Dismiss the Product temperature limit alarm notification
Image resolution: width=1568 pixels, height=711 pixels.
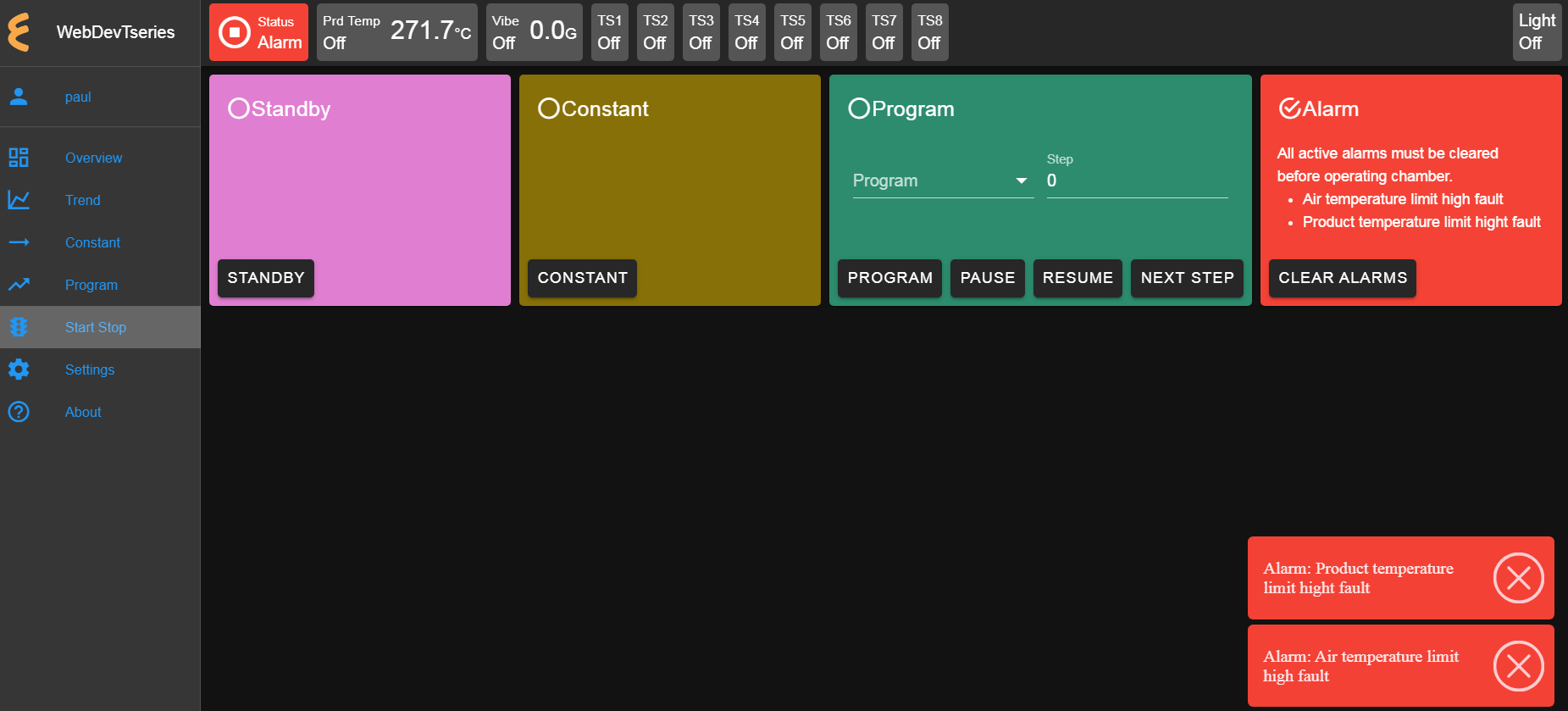1518,578
